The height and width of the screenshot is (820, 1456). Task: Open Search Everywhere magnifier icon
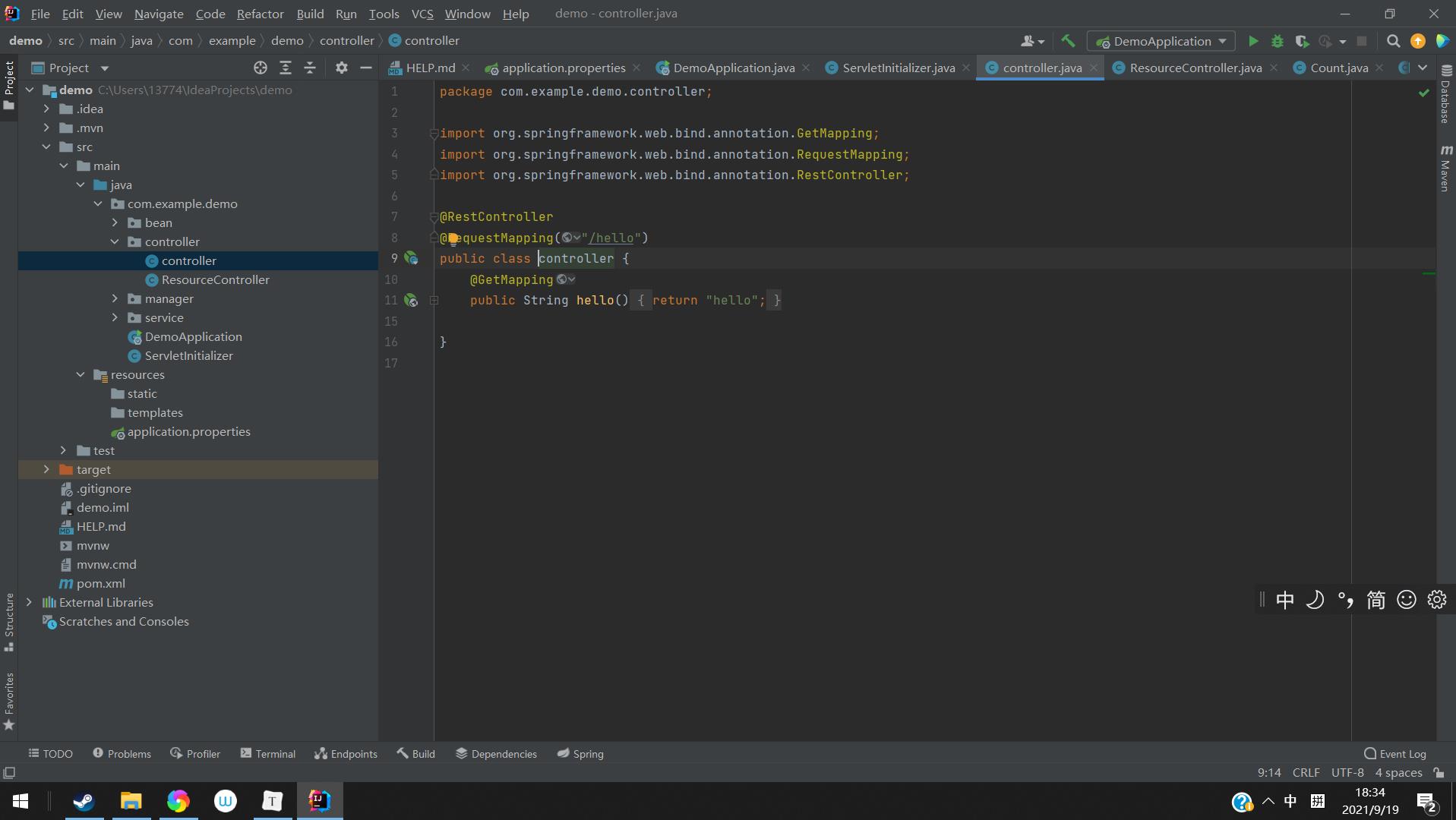[1393, 41]
